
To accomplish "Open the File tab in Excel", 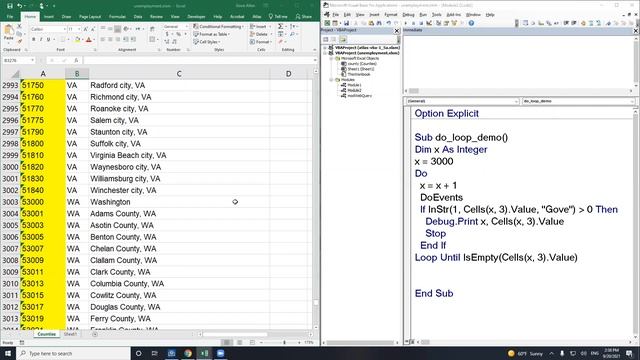I will pos(10,17).
